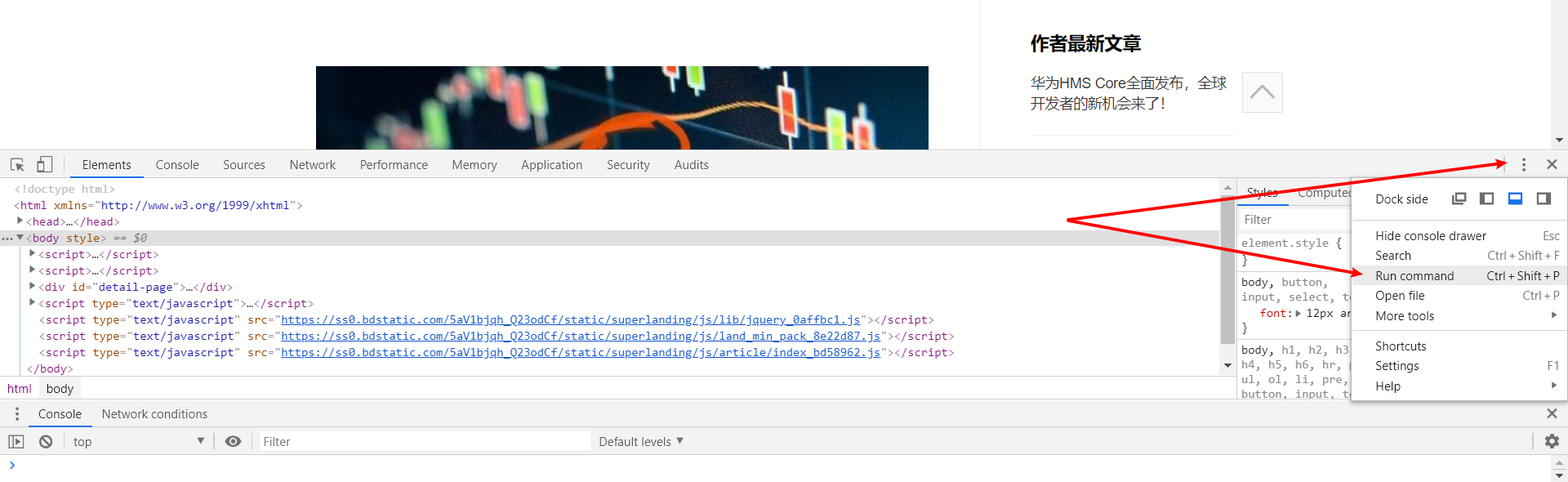Open the DevTools three-dot customize menu

point(1524,165)
